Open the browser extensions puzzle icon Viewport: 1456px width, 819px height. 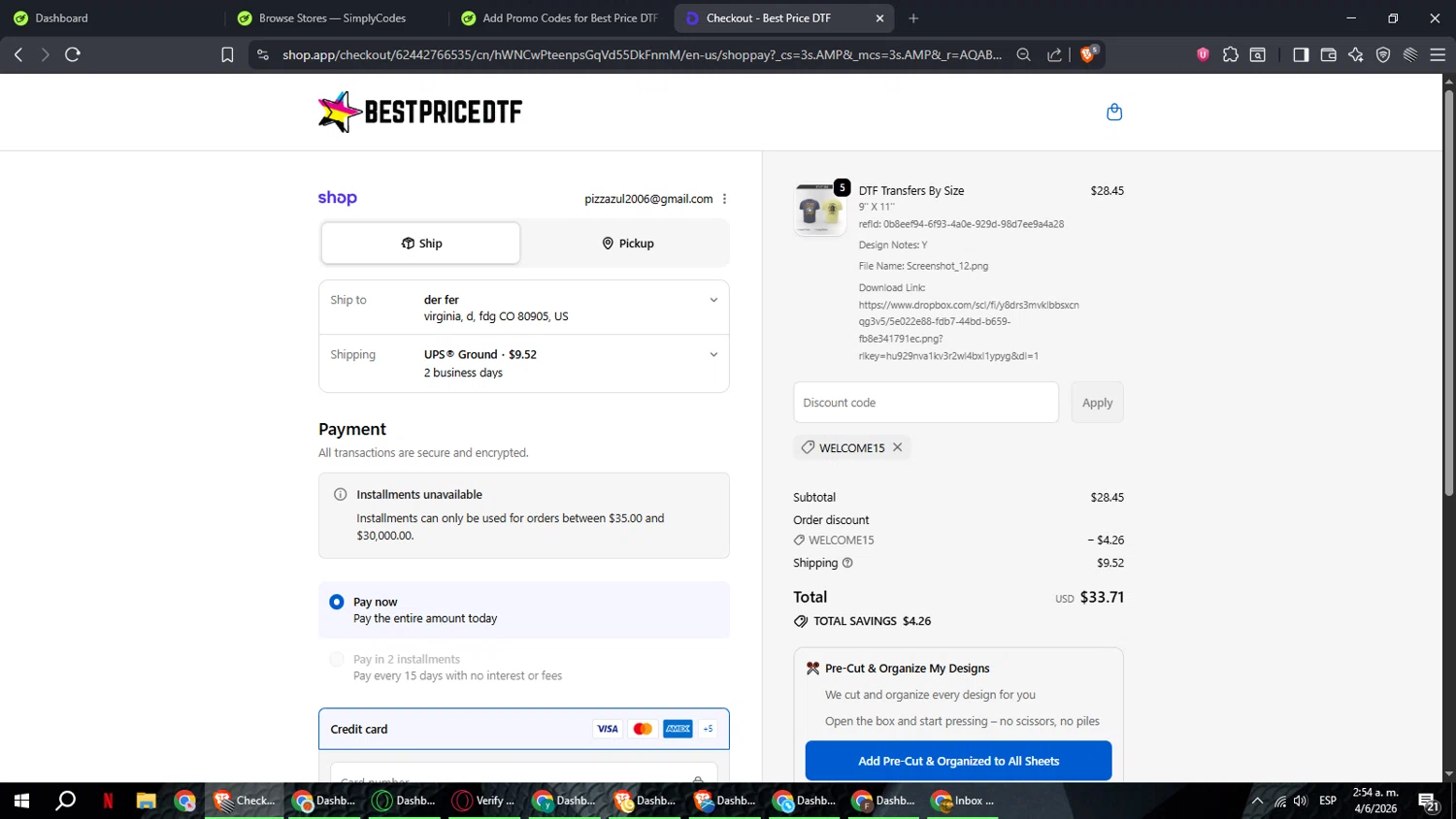pyautogui.click(x=1231, y=54)
